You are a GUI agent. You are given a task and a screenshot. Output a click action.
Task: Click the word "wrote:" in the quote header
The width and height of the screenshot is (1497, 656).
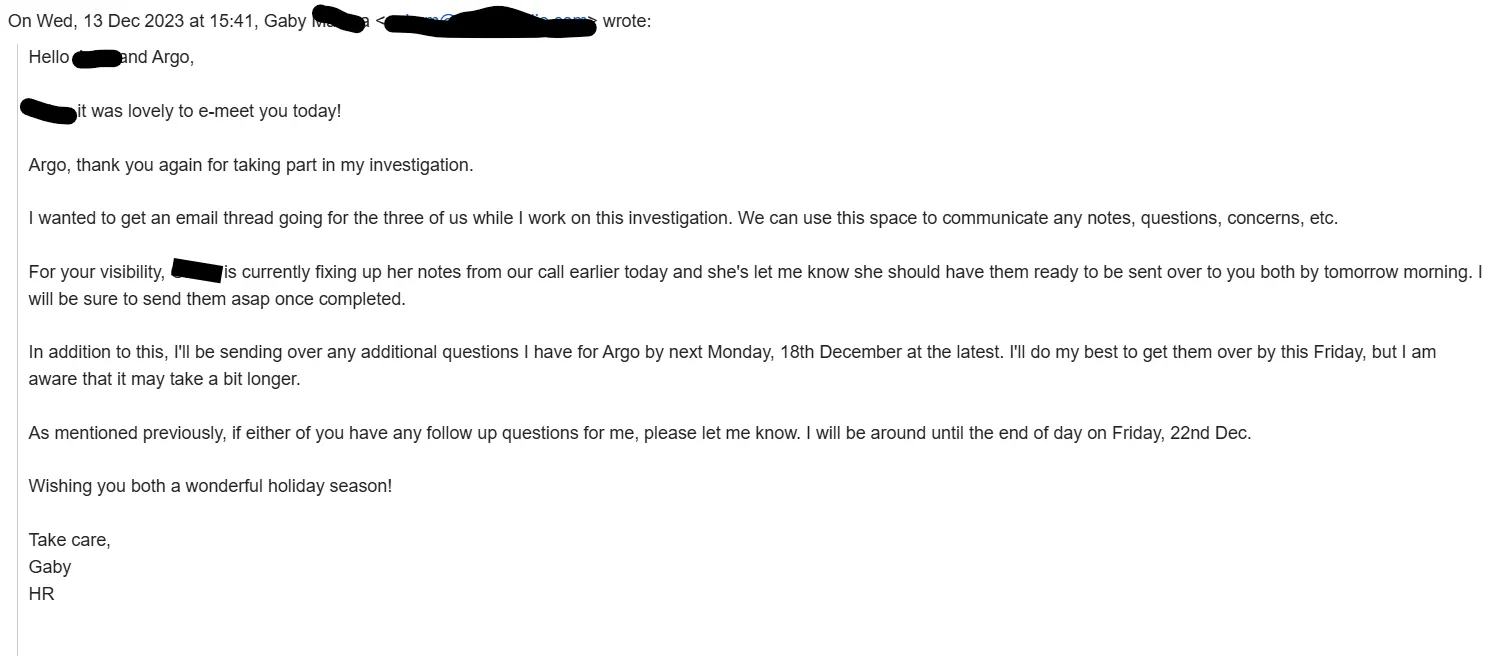pyautogui.click(x=626, y=22)
